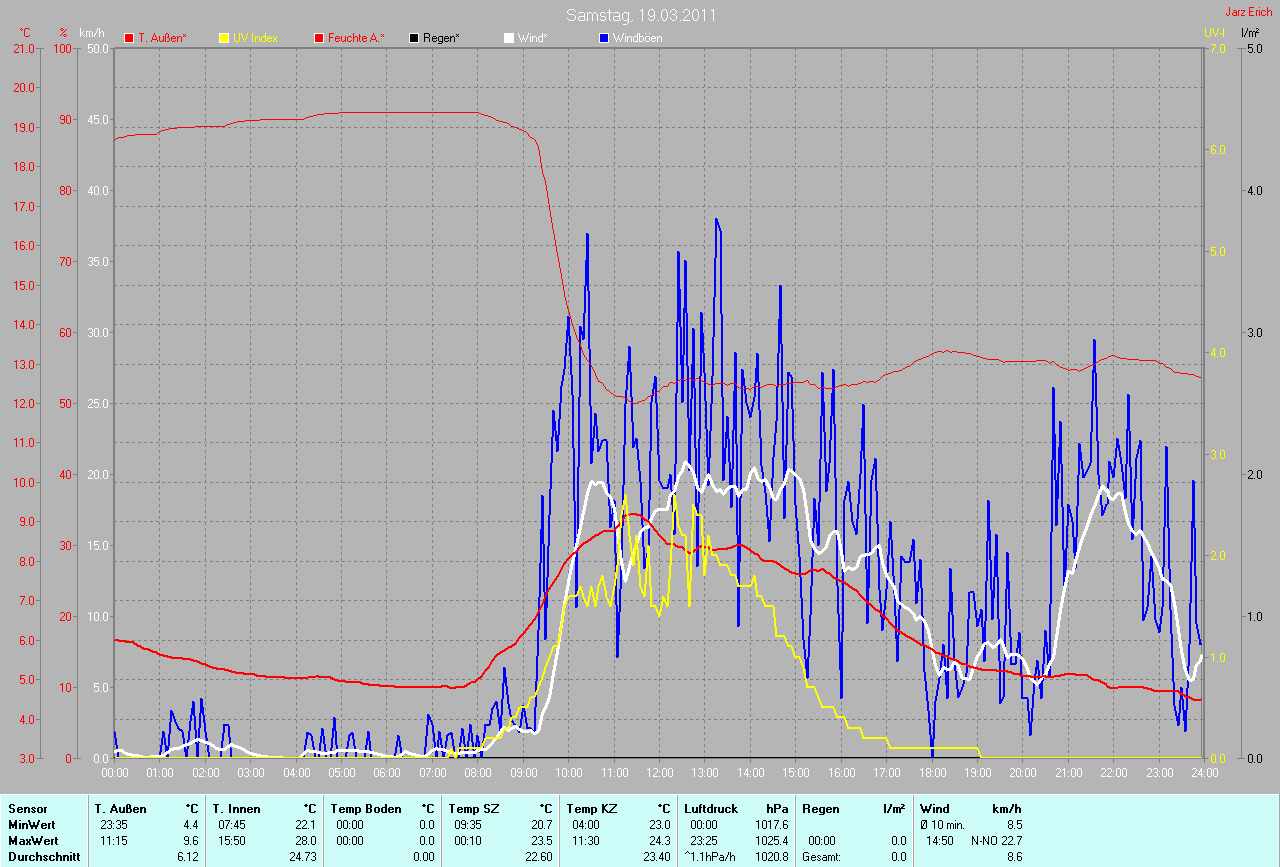The width and height of the screenshot is (1280, 867).
Task: Click the T. Außen minimum value "4.4"
Action: tap(190, 824)
